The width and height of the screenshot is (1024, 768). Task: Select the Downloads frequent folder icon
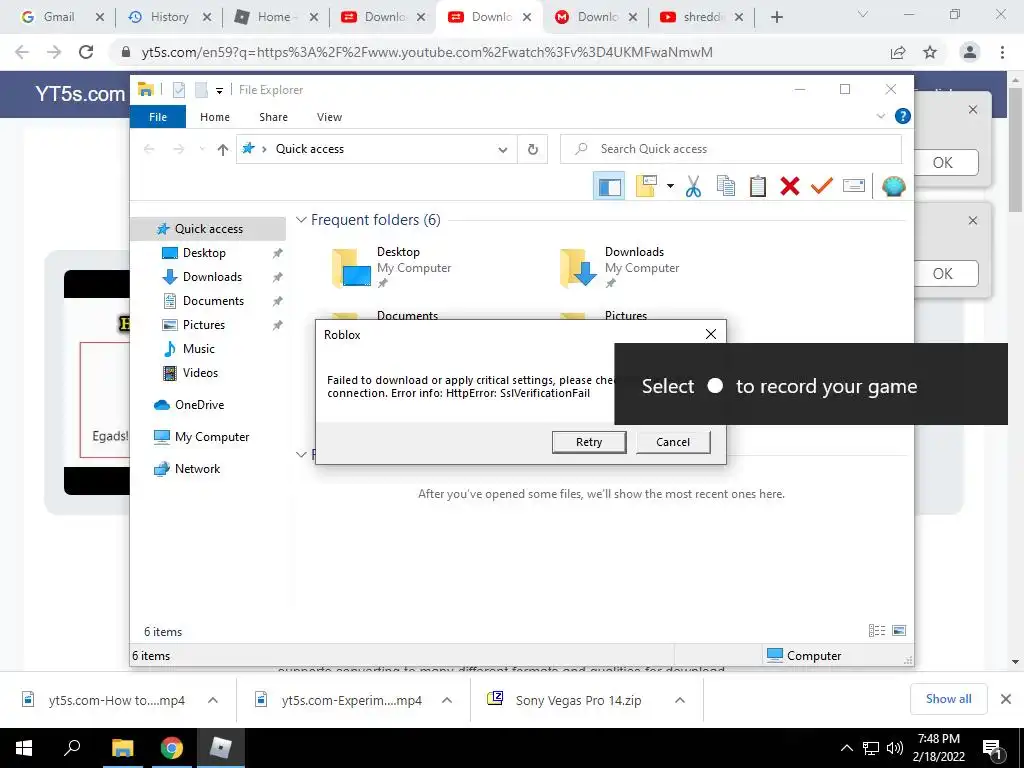tap(579, 268)
